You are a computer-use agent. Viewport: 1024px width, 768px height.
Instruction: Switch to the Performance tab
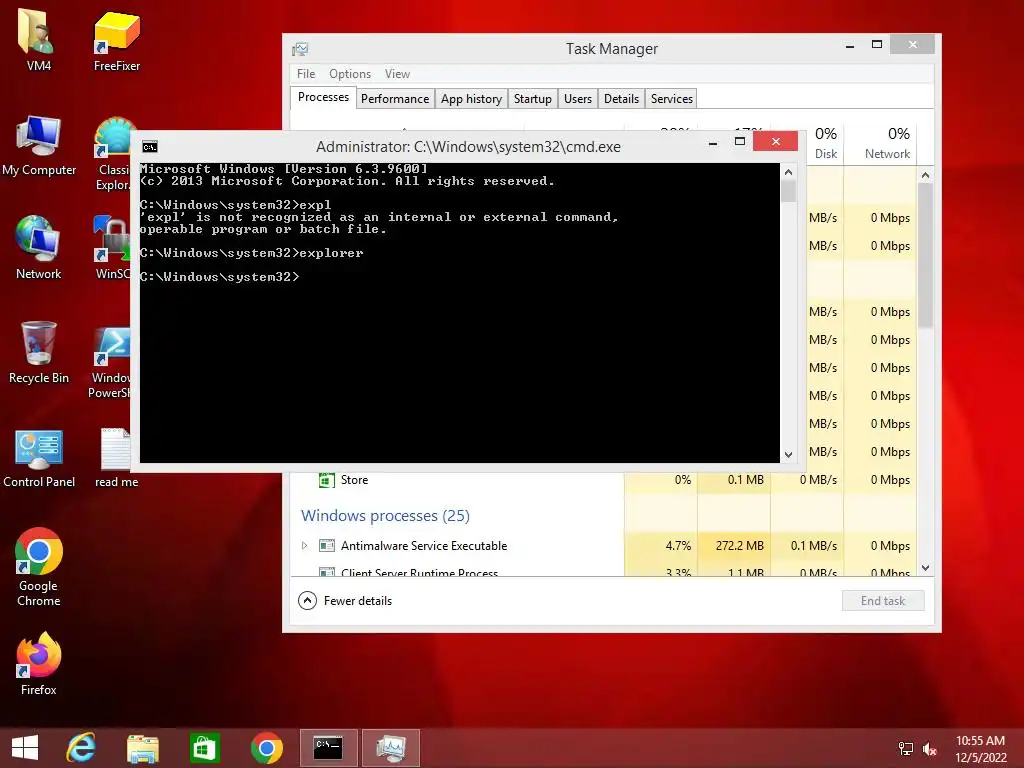coord(395,99)
